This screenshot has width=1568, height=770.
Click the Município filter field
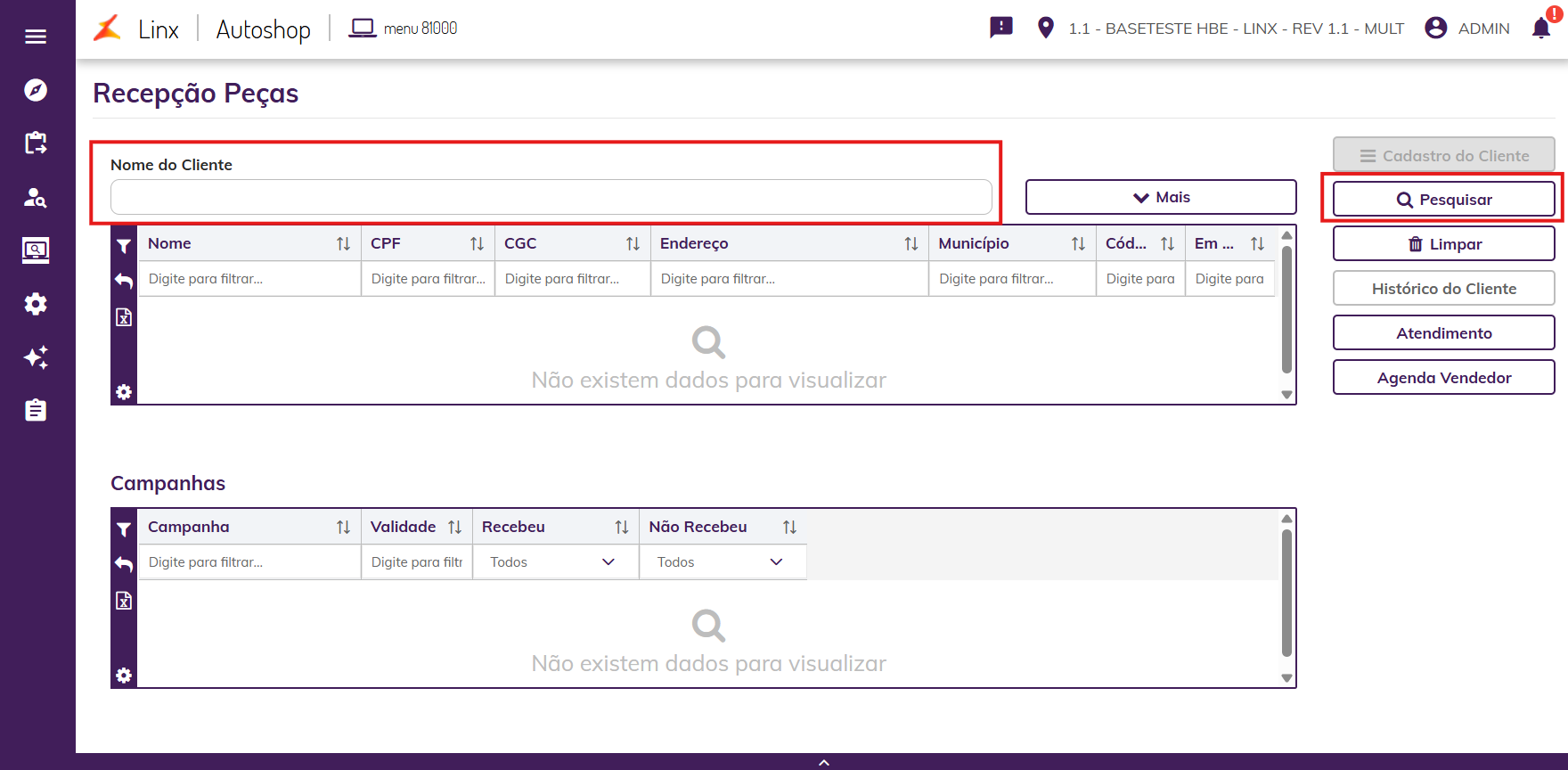click(1012, 279)
